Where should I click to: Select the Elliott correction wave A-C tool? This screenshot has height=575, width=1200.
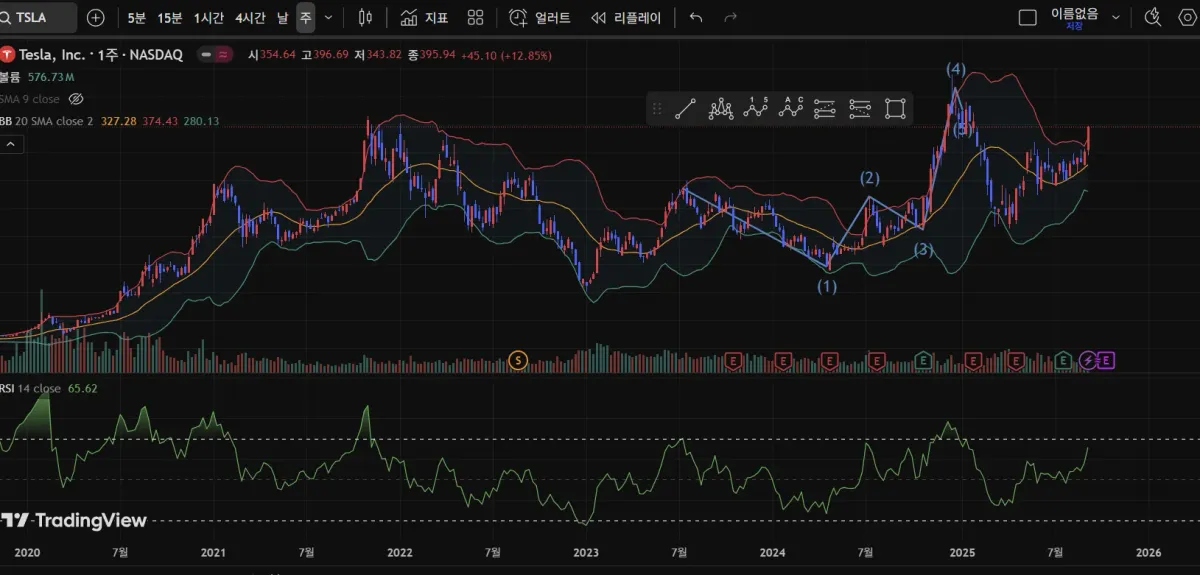[x=792, y=108]
